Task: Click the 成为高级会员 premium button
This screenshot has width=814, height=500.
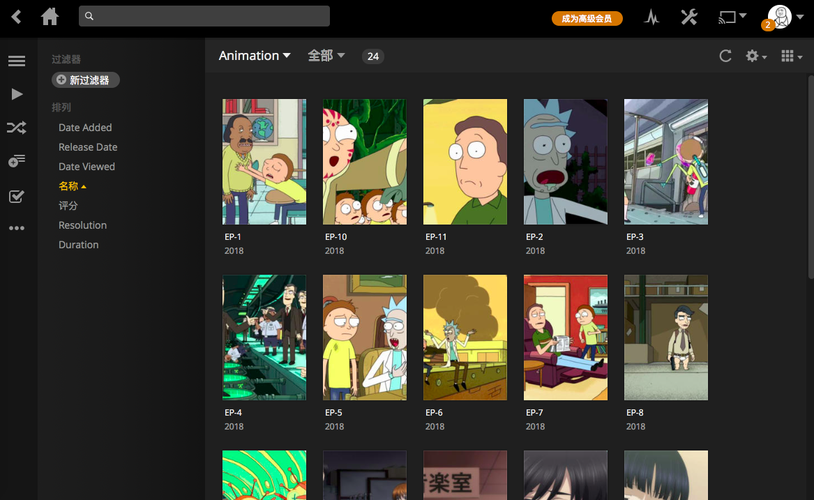Action: click(x=587, y=18)
